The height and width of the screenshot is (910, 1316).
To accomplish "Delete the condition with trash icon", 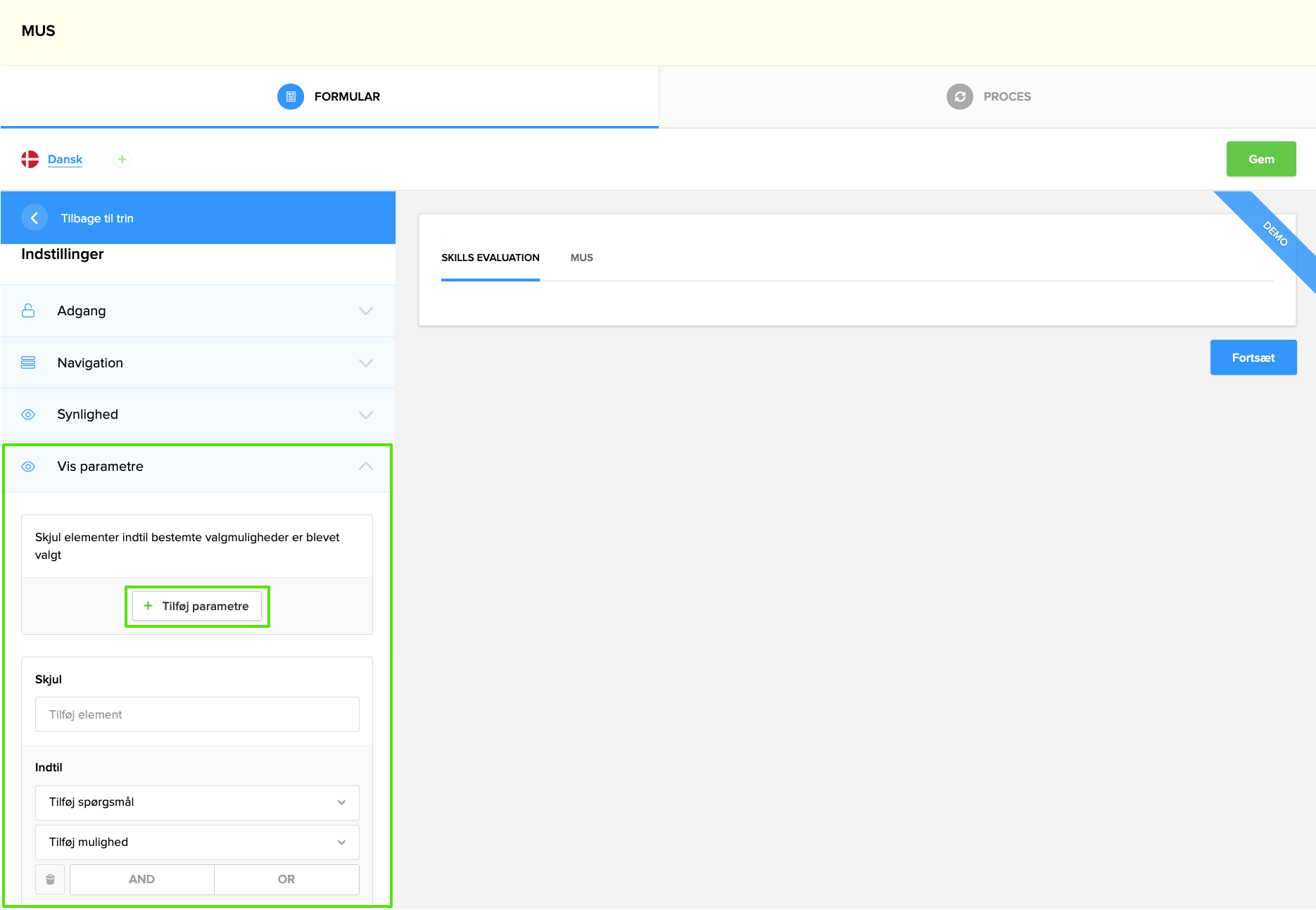I will 50,879.
